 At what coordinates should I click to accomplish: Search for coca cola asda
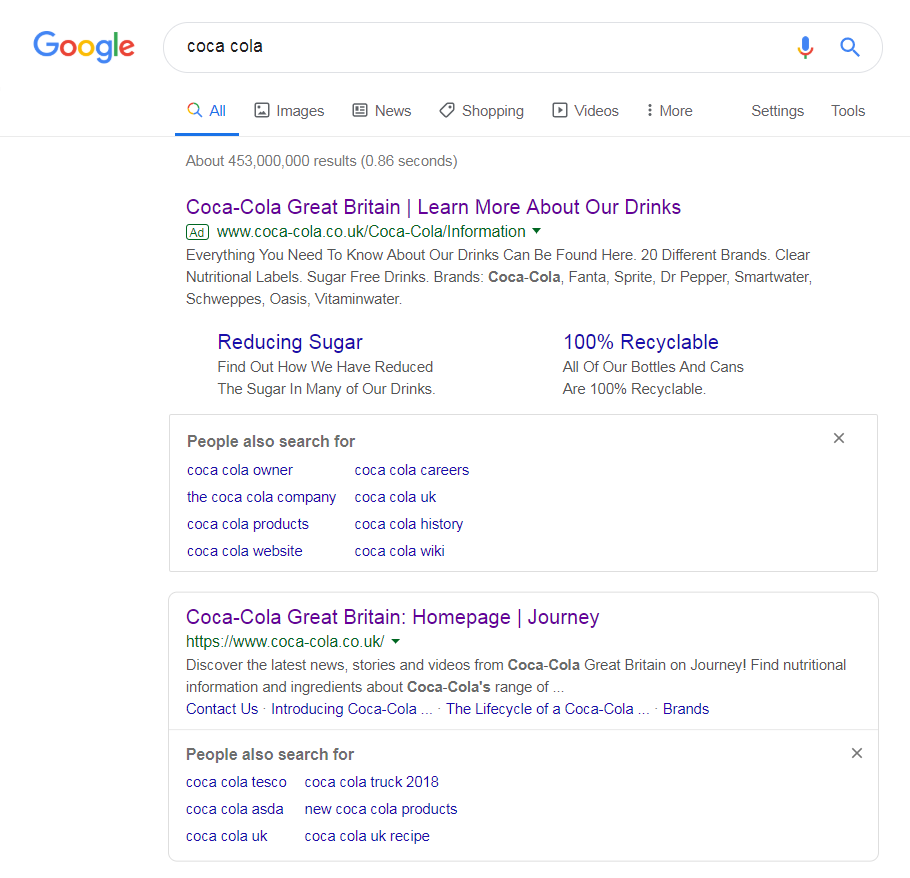pyautogui.click(x=234, y=809)
